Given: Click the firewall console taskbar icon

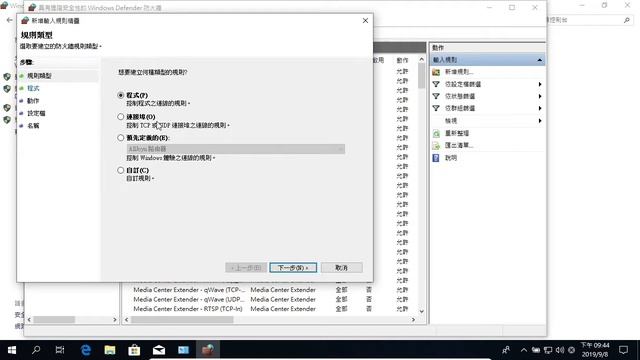Looking at the screenshot, I should tap(208, 350).
